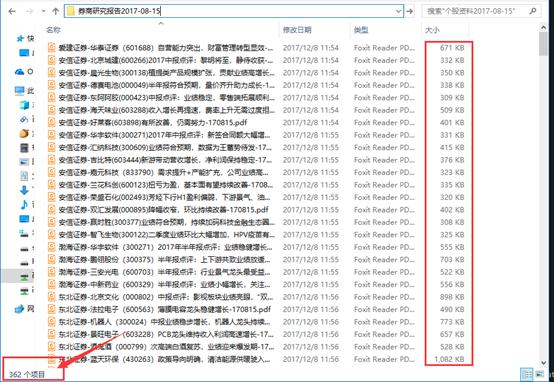The width and height of the screenshot is (554, 382).
Task: Click the go-to arrow beside address bar
Action: tap(409, 11)
